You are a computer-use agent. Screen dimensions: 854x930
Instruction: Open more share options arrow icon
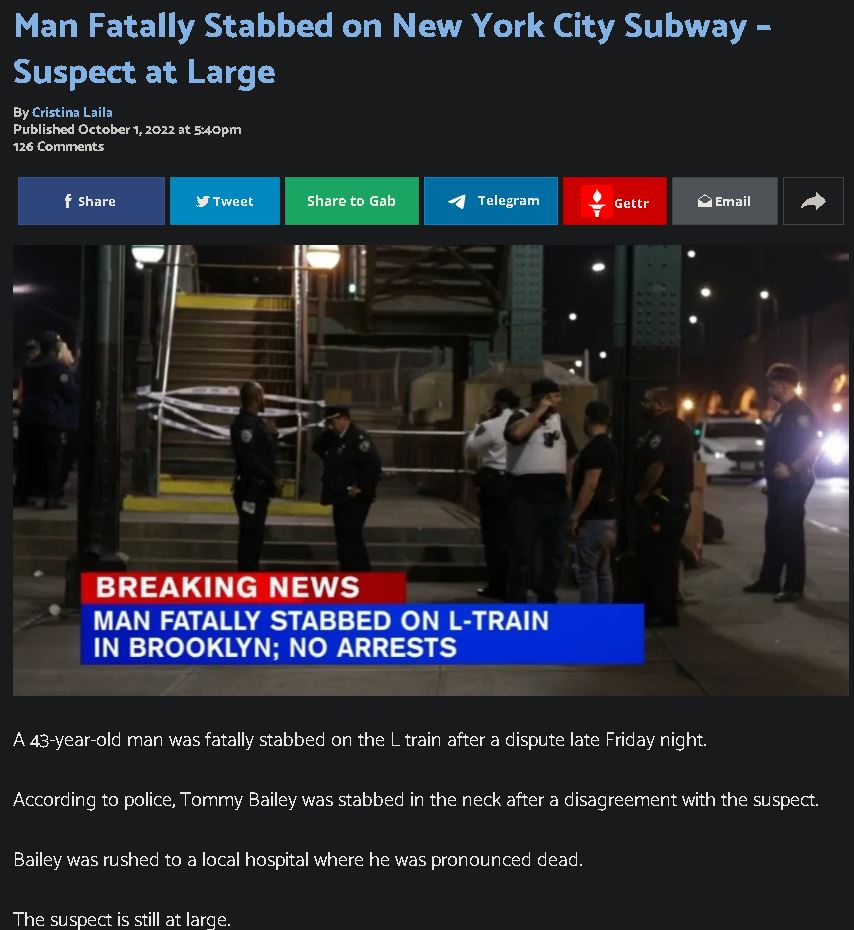click(x=813, y=201)
